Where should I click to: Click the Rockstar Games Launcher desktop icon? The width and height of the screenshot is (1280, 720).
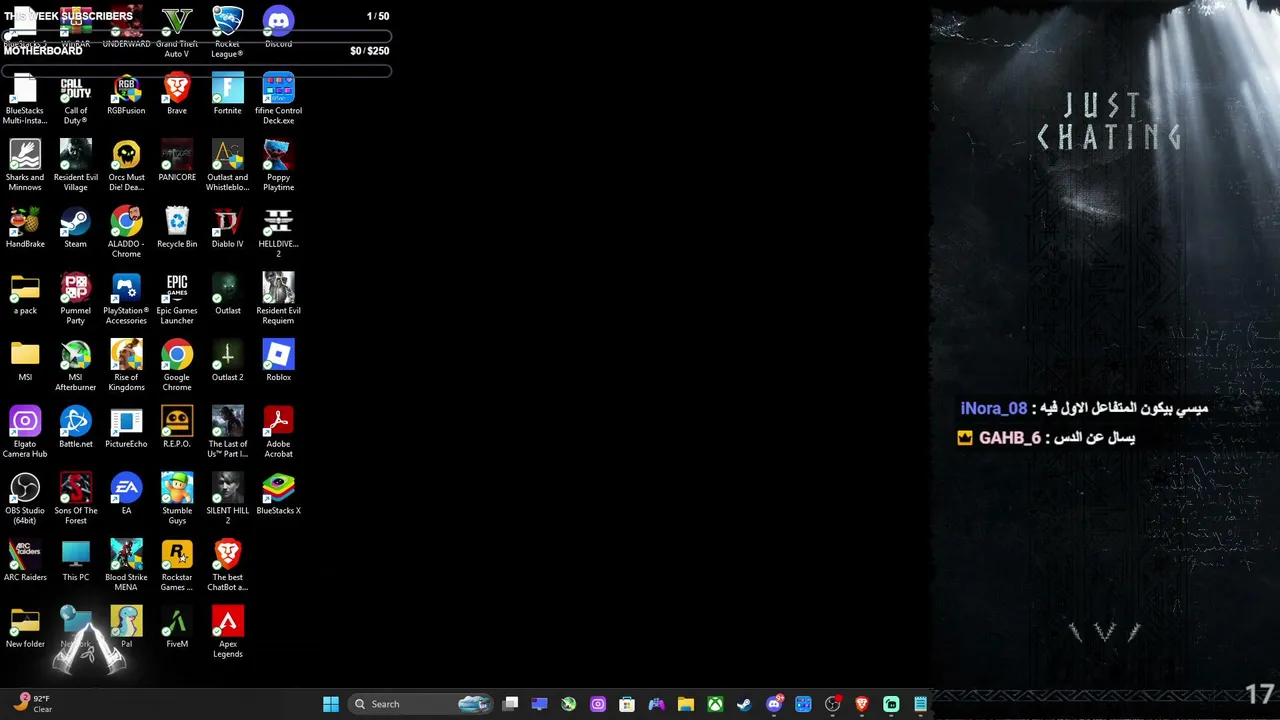(x=177, y=566)
